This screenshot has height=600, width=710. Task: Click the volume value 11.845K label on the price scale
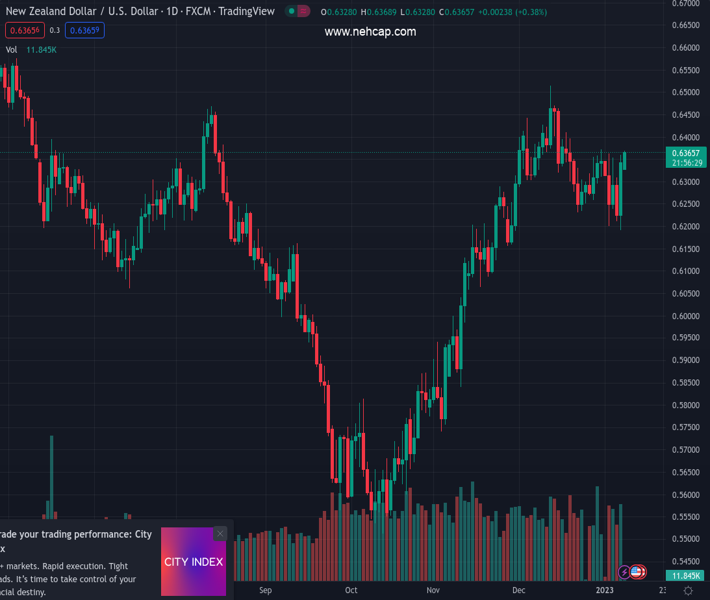(686, 576)
